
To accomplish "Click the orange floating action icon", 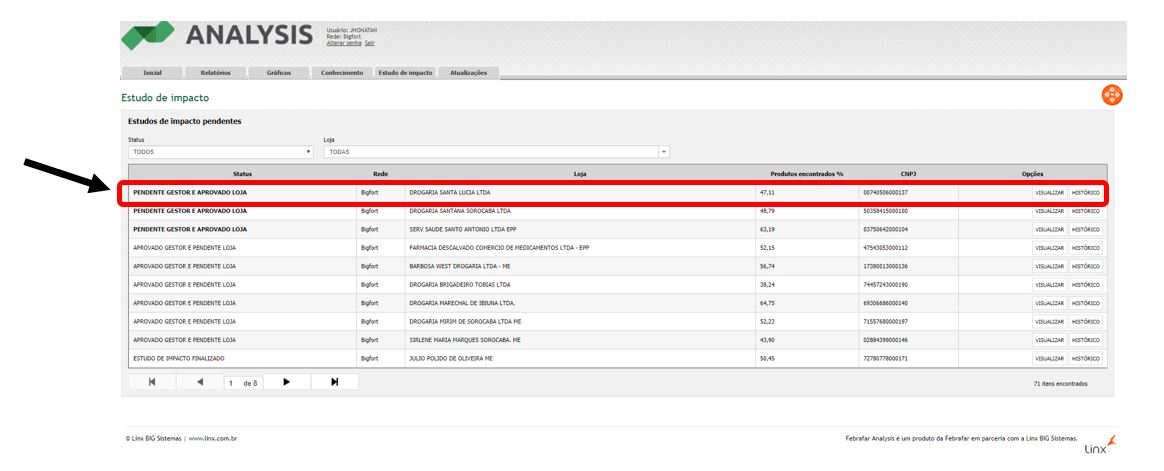I will click(x=1111, y=95).
